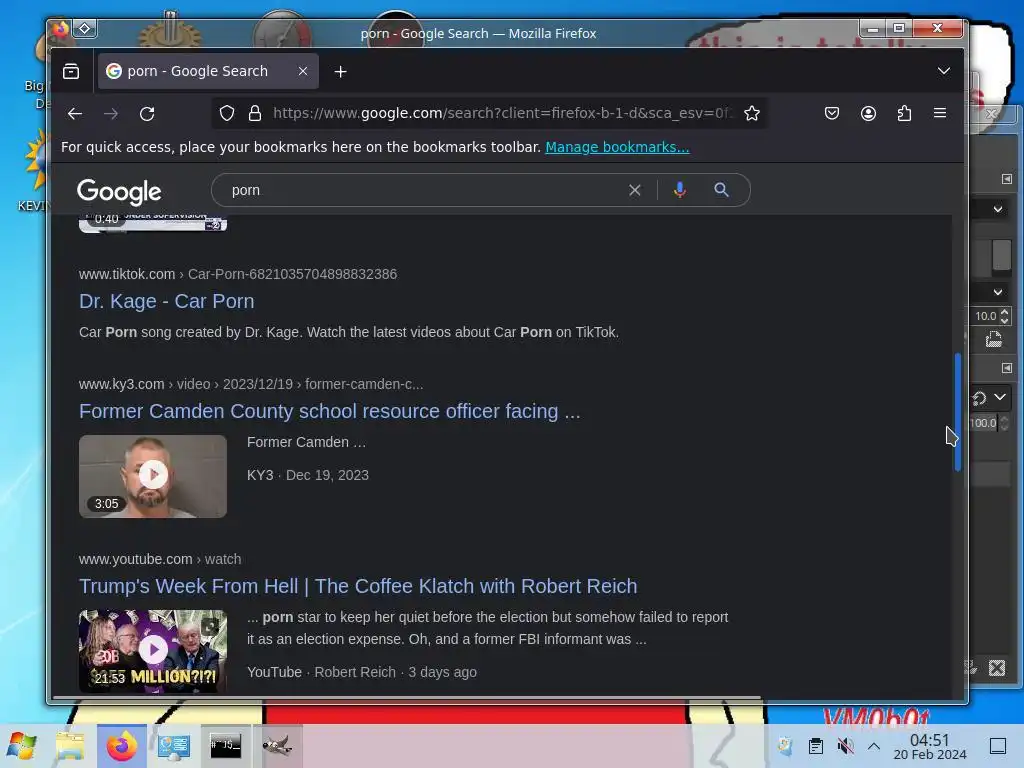
Task: Close the 'porn - Google Search' tab
Action: (302, 71)
